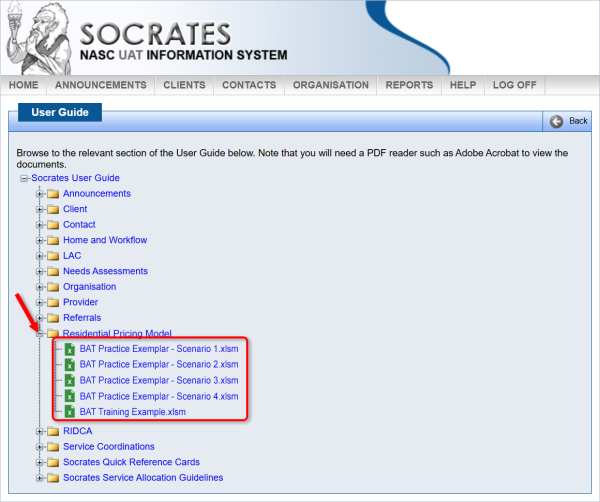
Task: Click the Service Coordinations link
Action: click(x=109, y=447)
